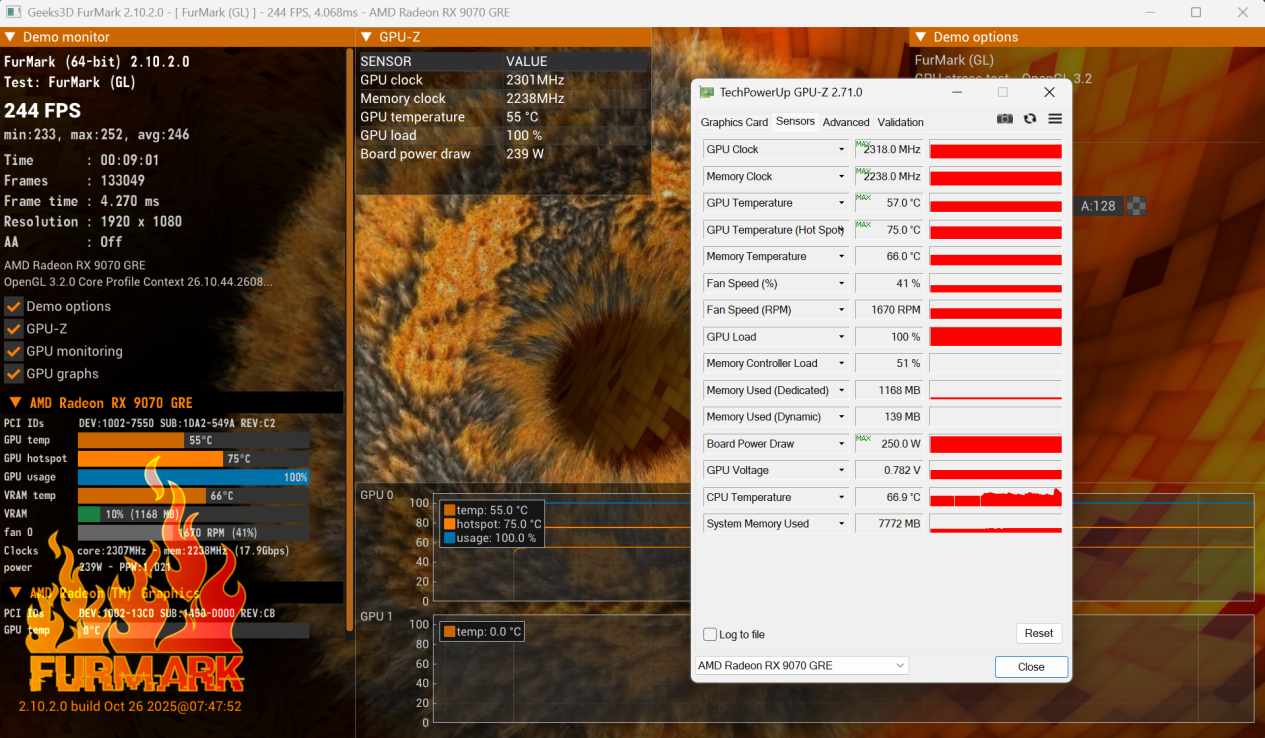Toggle the GPU graphs checkbox
The image size is (1265, 738).
pos(14,374)
